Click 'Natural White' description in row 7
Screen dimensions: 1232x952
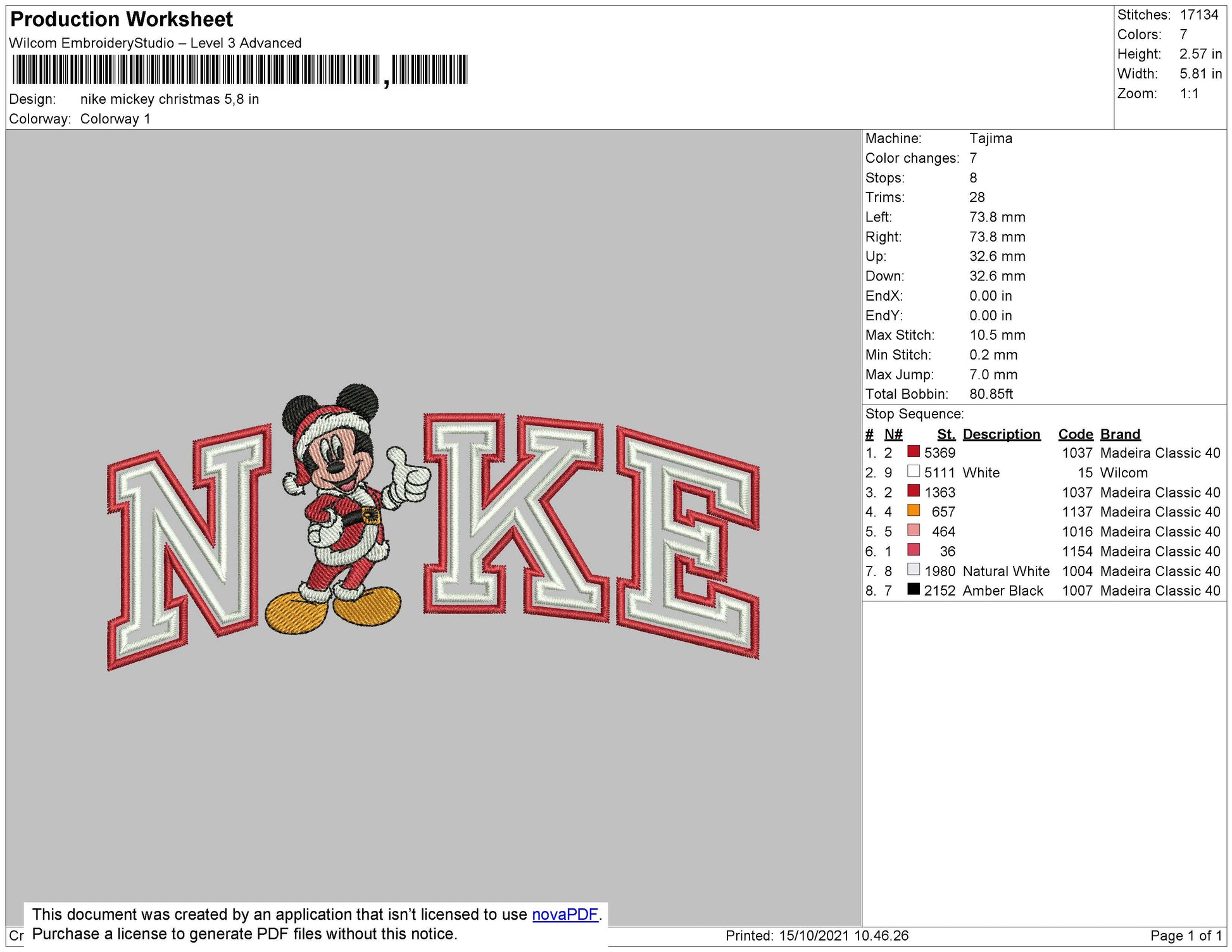pos(1006,571)
